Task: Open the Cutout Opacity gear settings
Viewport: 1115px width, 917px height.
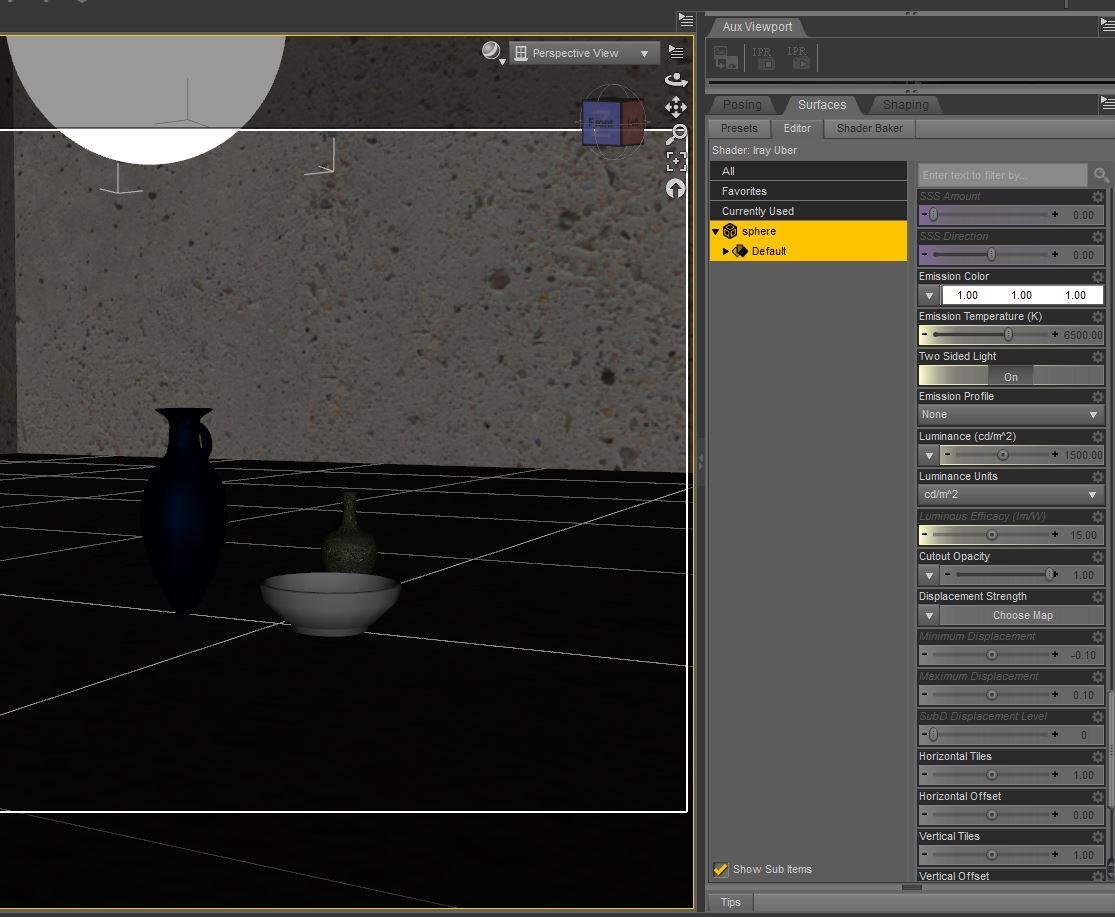Action: point(1098,557)
